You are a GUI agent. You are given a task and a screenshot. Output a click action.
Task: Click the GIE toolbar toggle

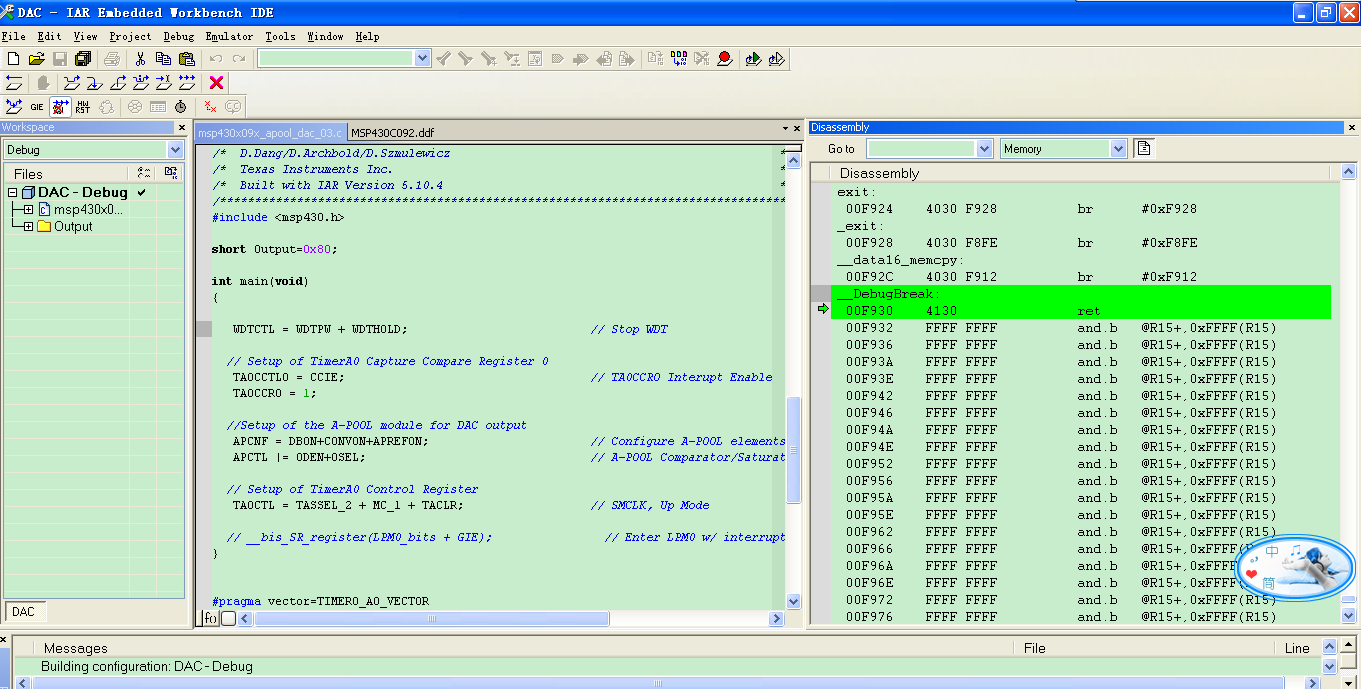[x=37, y=107]
